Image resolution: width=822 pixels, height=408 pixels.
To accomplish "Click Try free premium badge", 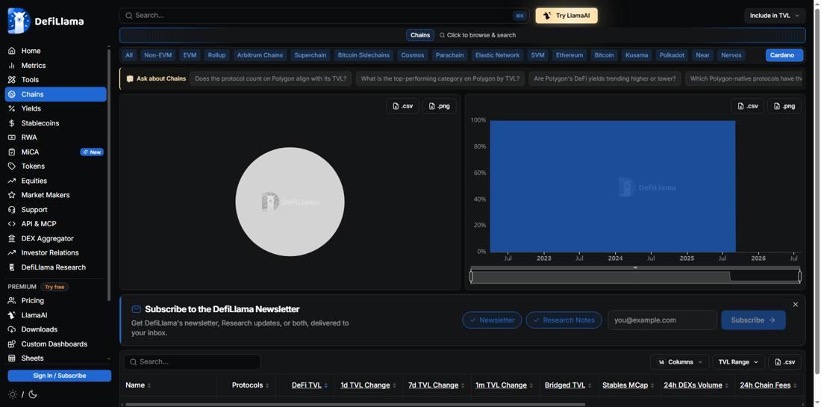I will 55,287.
